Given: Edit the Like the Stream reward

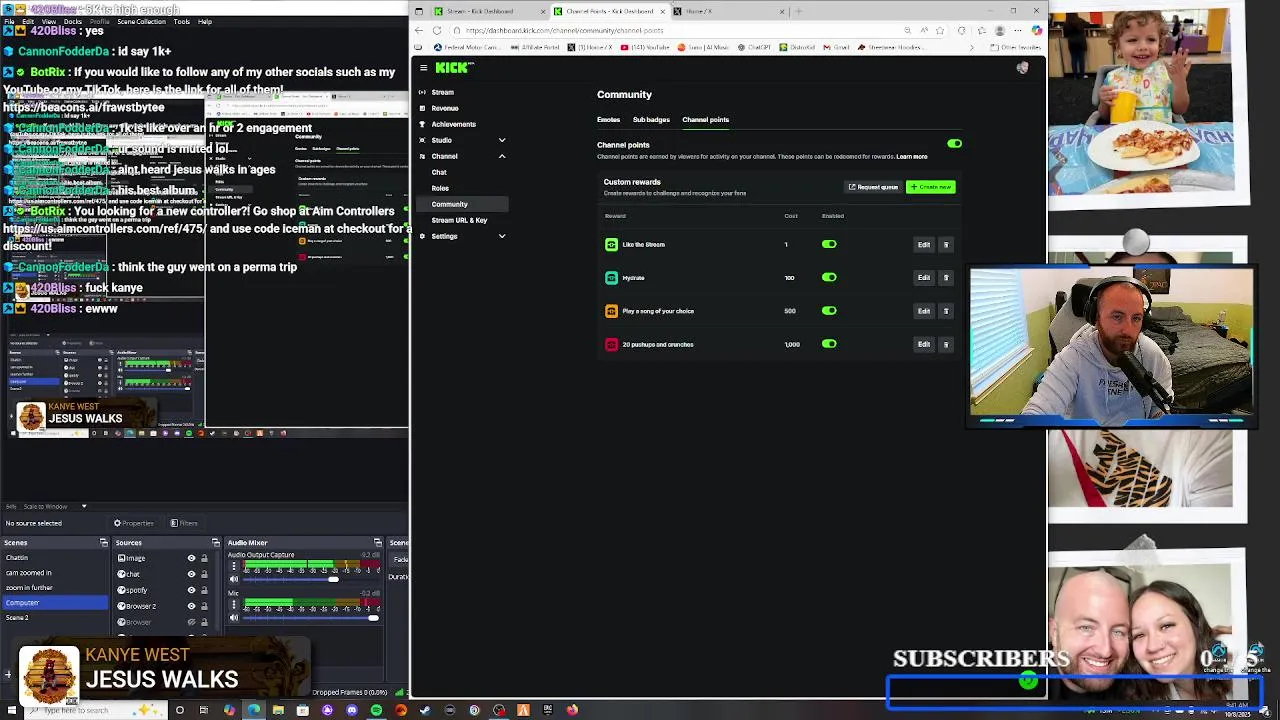Looking at the screenshot, I should pos(924,245).
